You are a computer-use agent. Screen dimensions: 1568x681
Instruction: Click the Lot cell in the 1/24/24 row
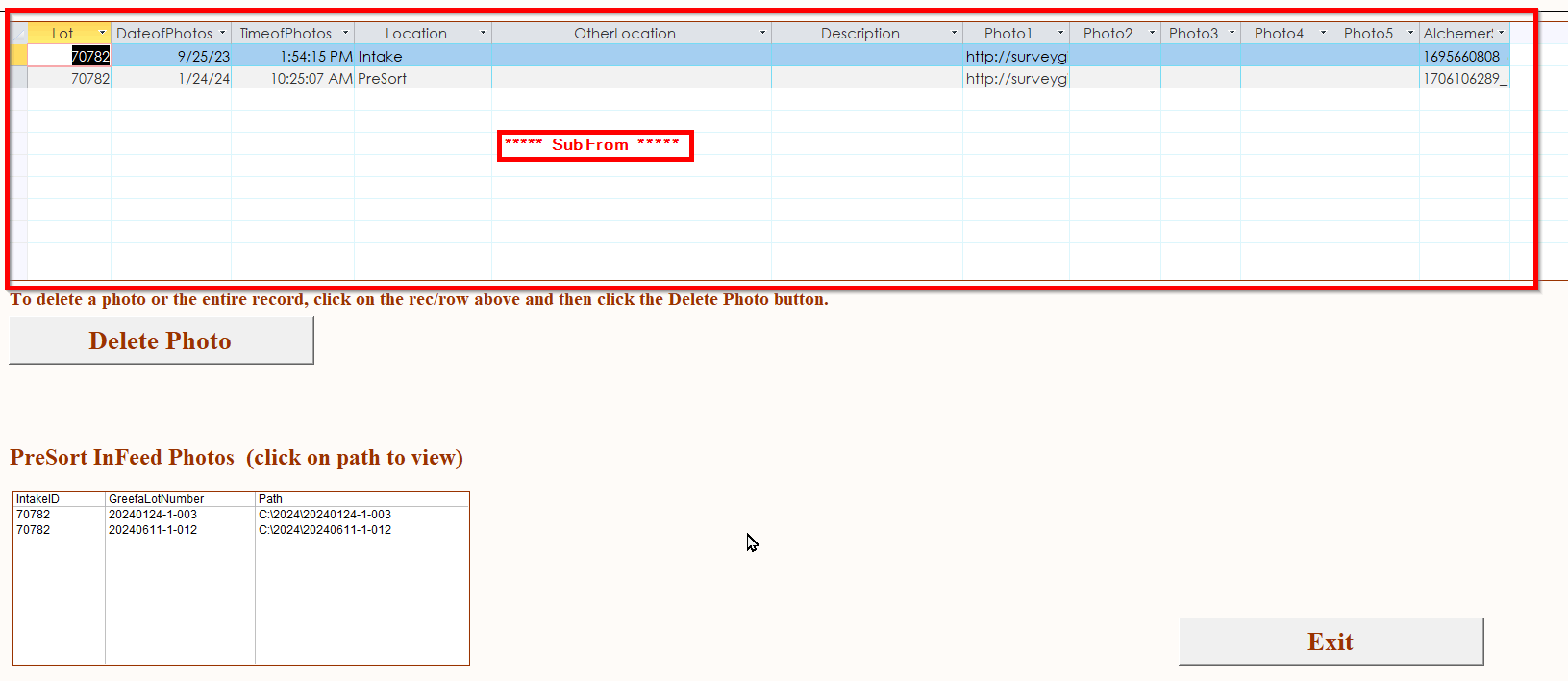point(69,78)
